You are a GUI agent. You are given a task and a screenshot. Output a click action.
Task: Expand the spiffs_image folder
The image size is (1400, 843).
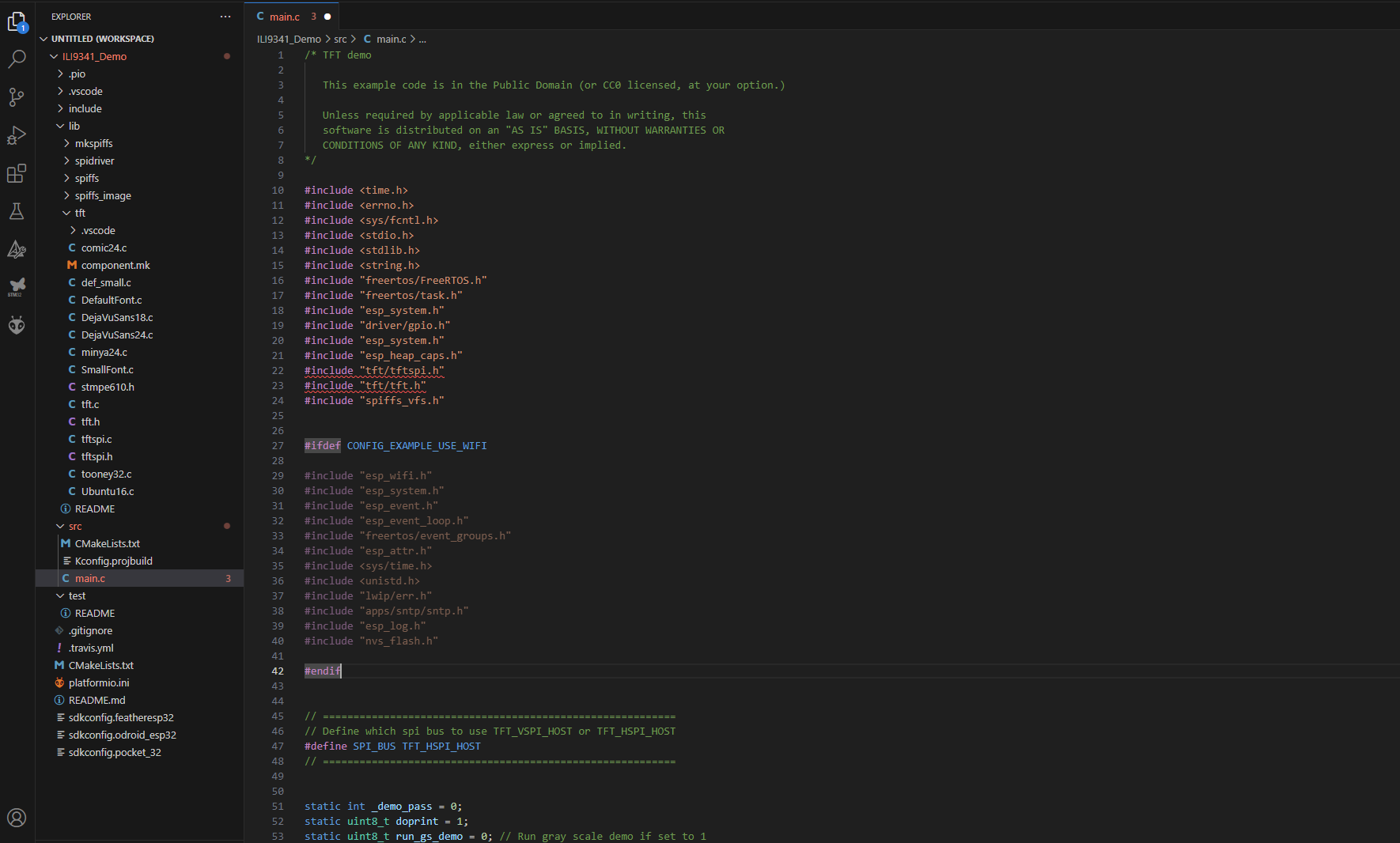pyautogui.click(x=66, y=195)
